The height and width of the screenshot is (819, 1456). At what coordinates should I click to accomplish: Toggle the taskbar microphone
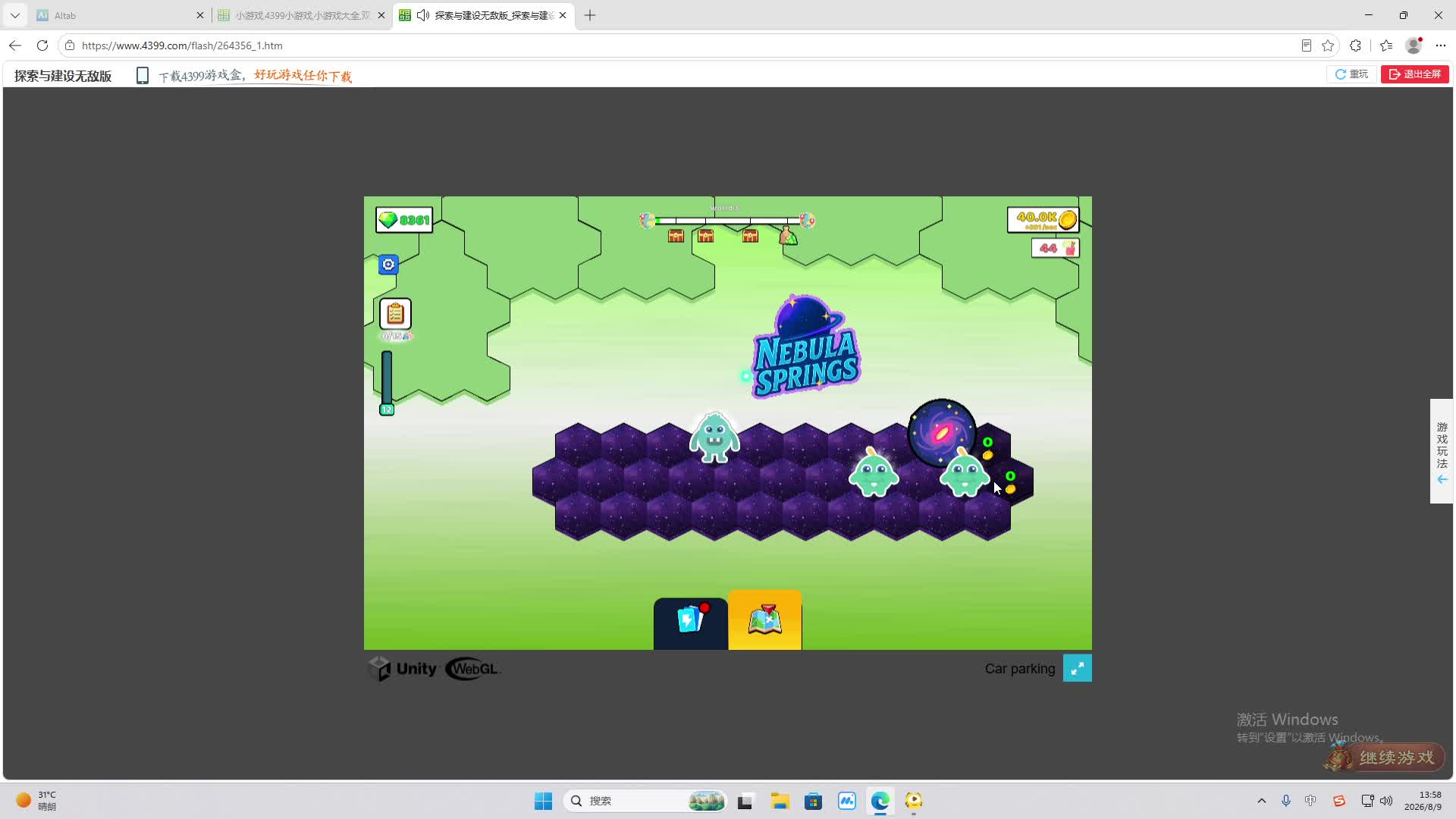pos(1286,801)
